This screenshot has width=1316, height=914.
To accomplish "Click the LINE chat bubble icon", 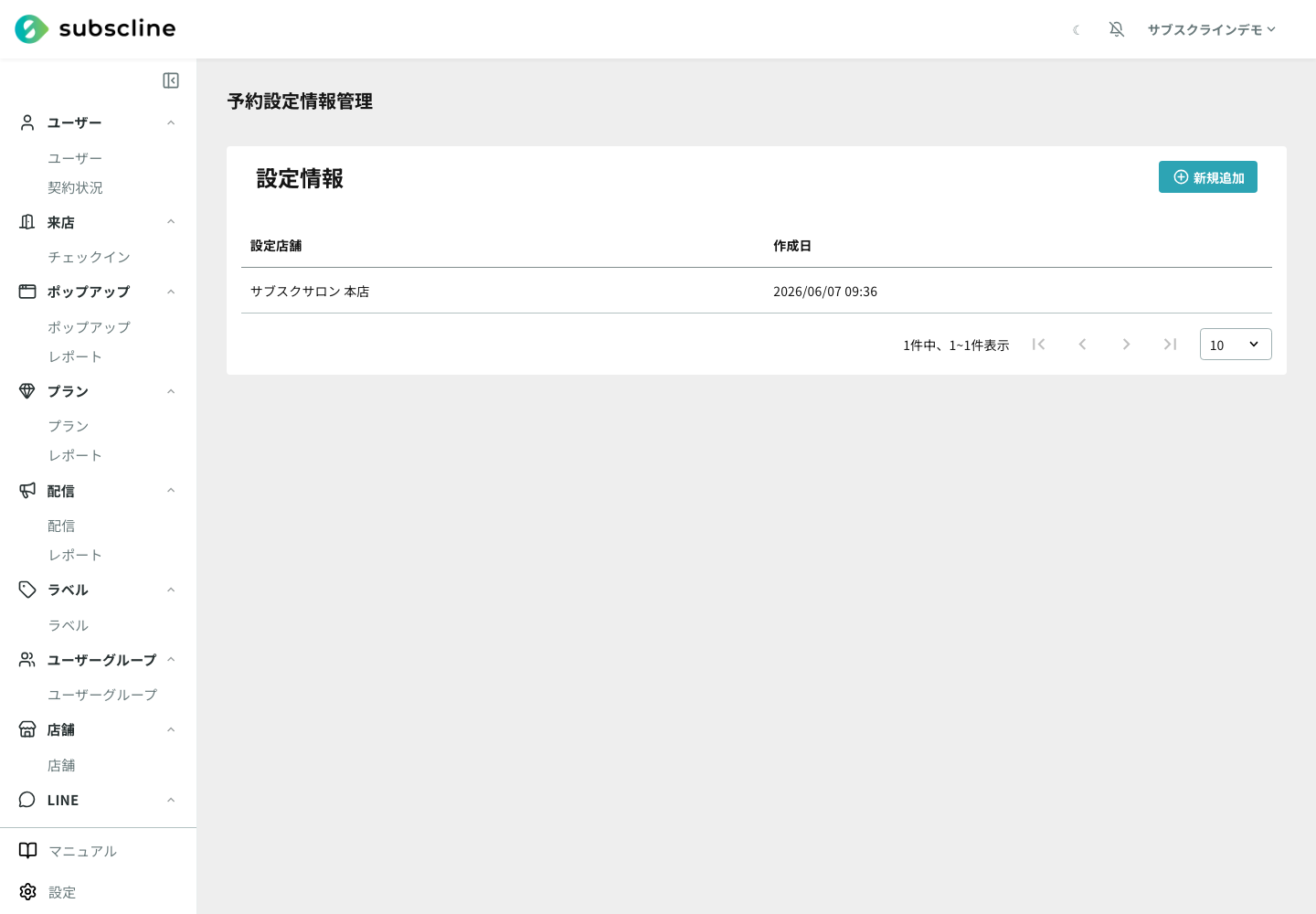I will point(27,800).
